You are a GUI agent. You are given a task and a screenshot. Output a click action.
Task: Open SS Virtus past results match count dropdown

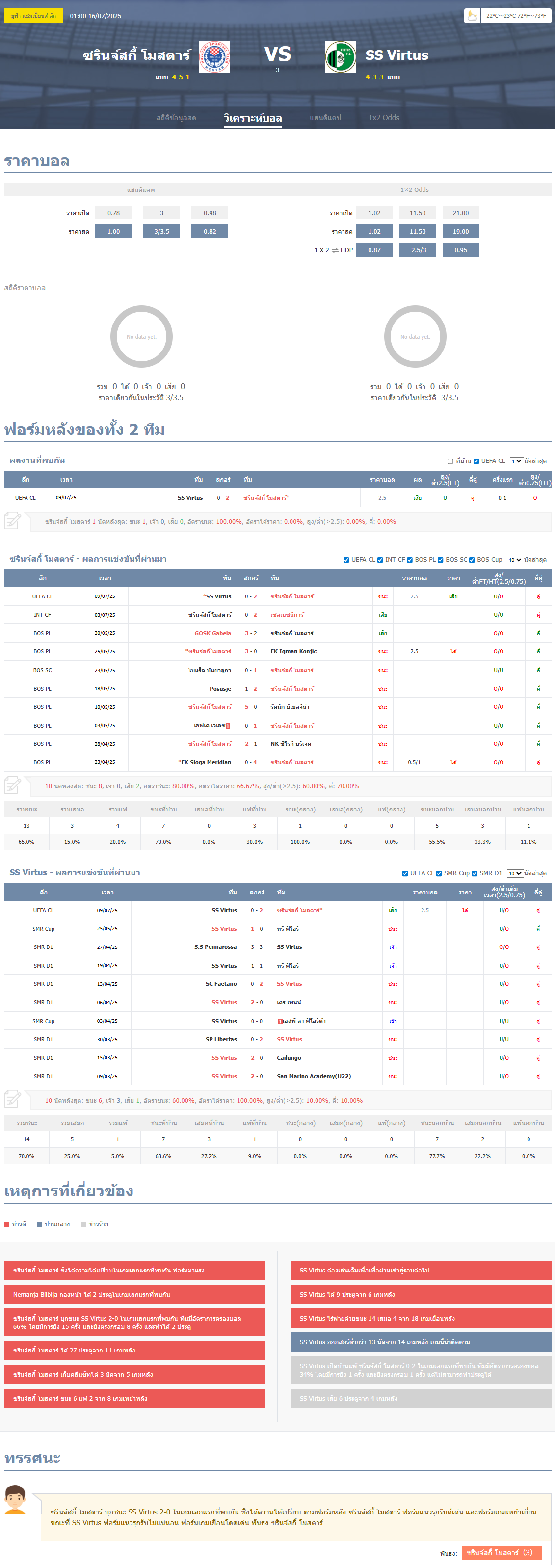(x=515, y=873)
